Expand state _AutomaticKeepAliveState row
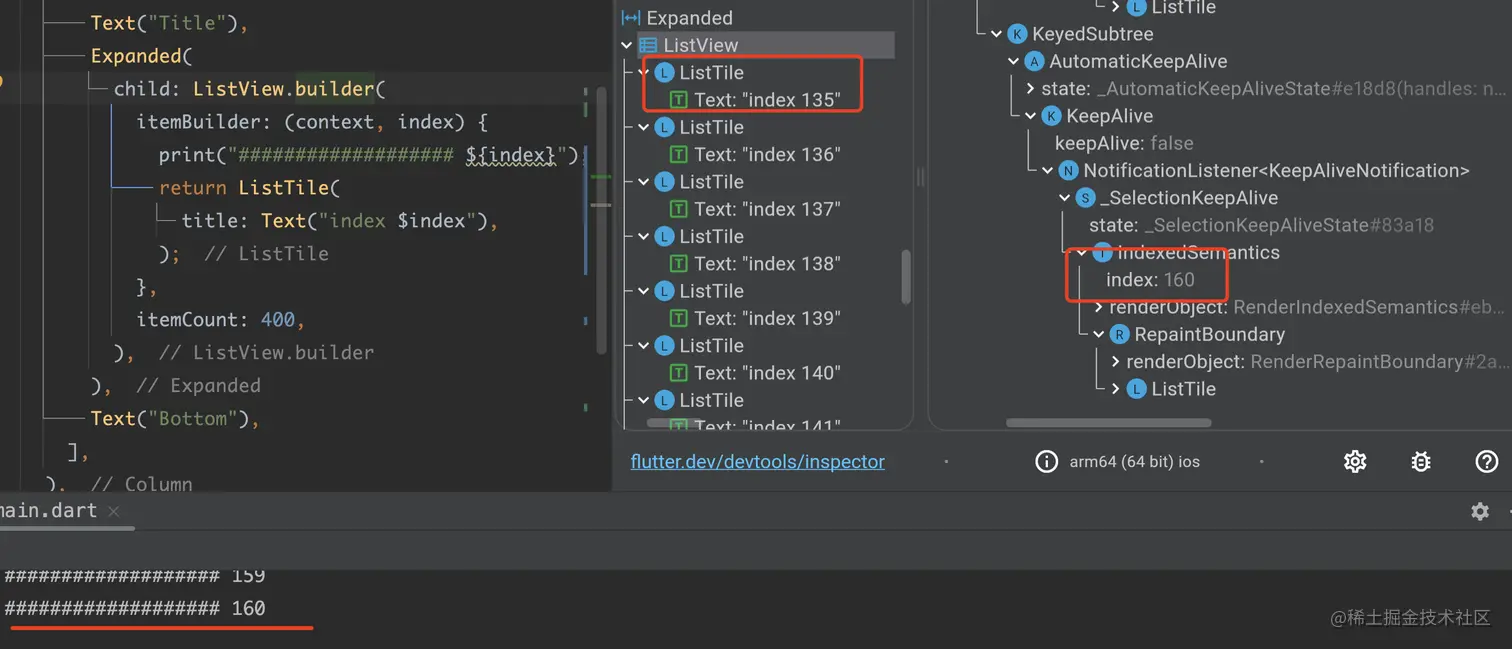1512x649 pixels. click(x=1031, y=89)
